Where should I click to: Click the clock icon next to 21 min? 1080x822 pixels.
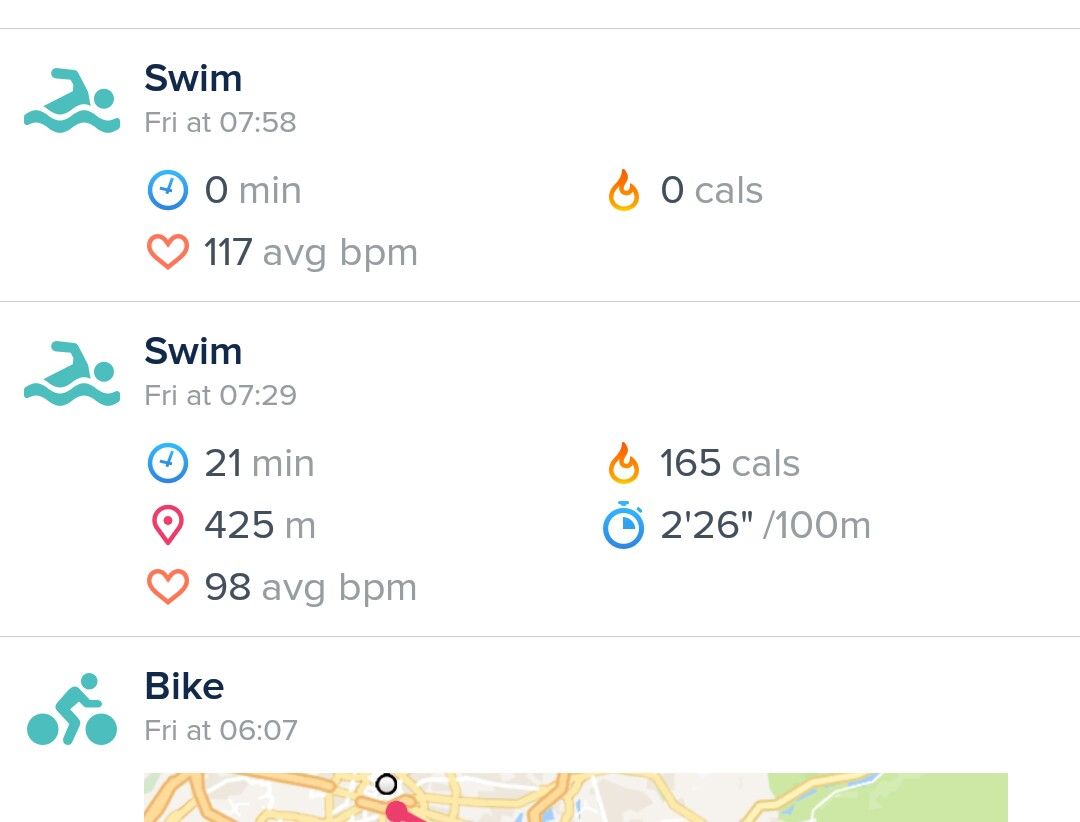pyautogui.click(x=168, y=463)
